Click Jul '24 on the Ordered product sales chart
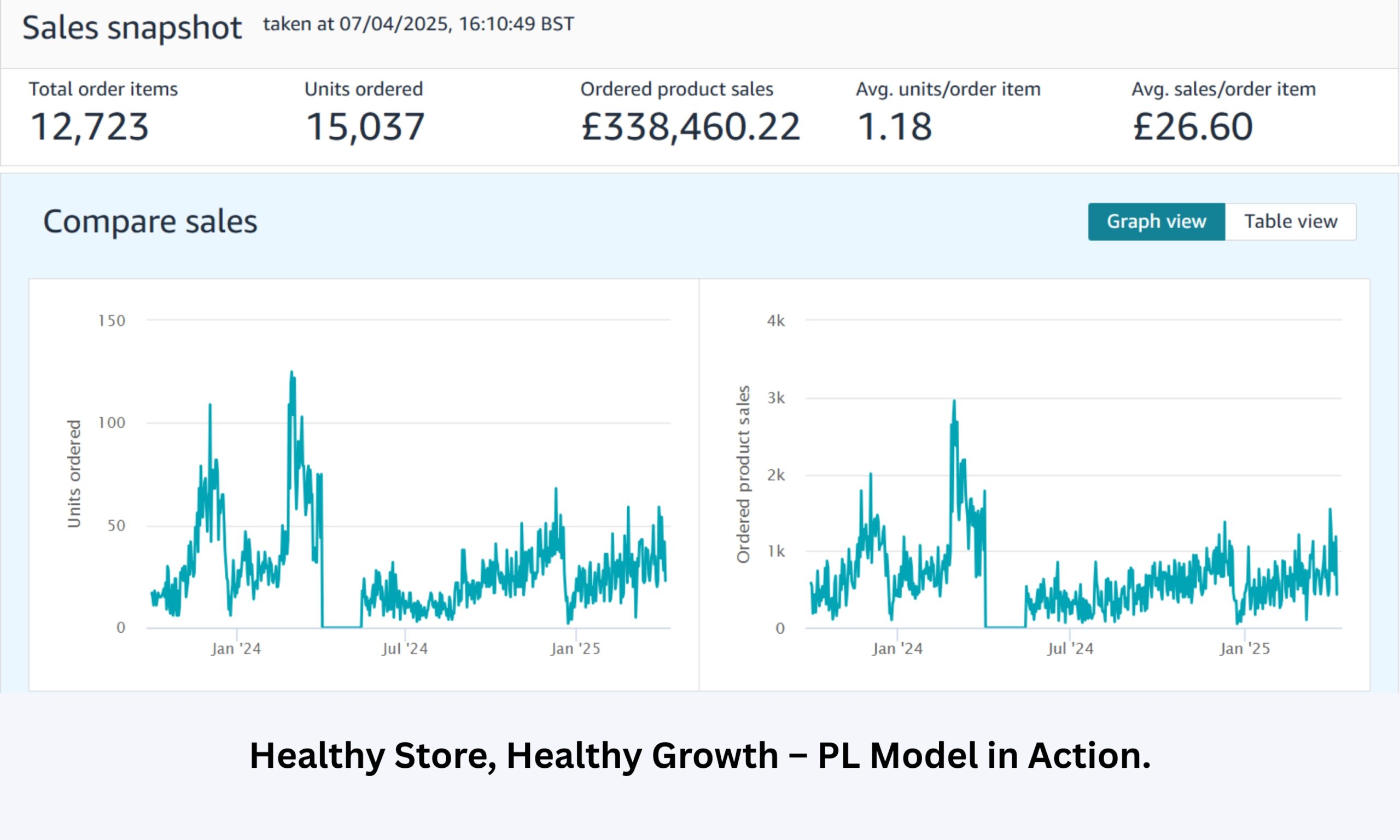This screenshot has height=840, width=1400. click(x=1070, y=649)
